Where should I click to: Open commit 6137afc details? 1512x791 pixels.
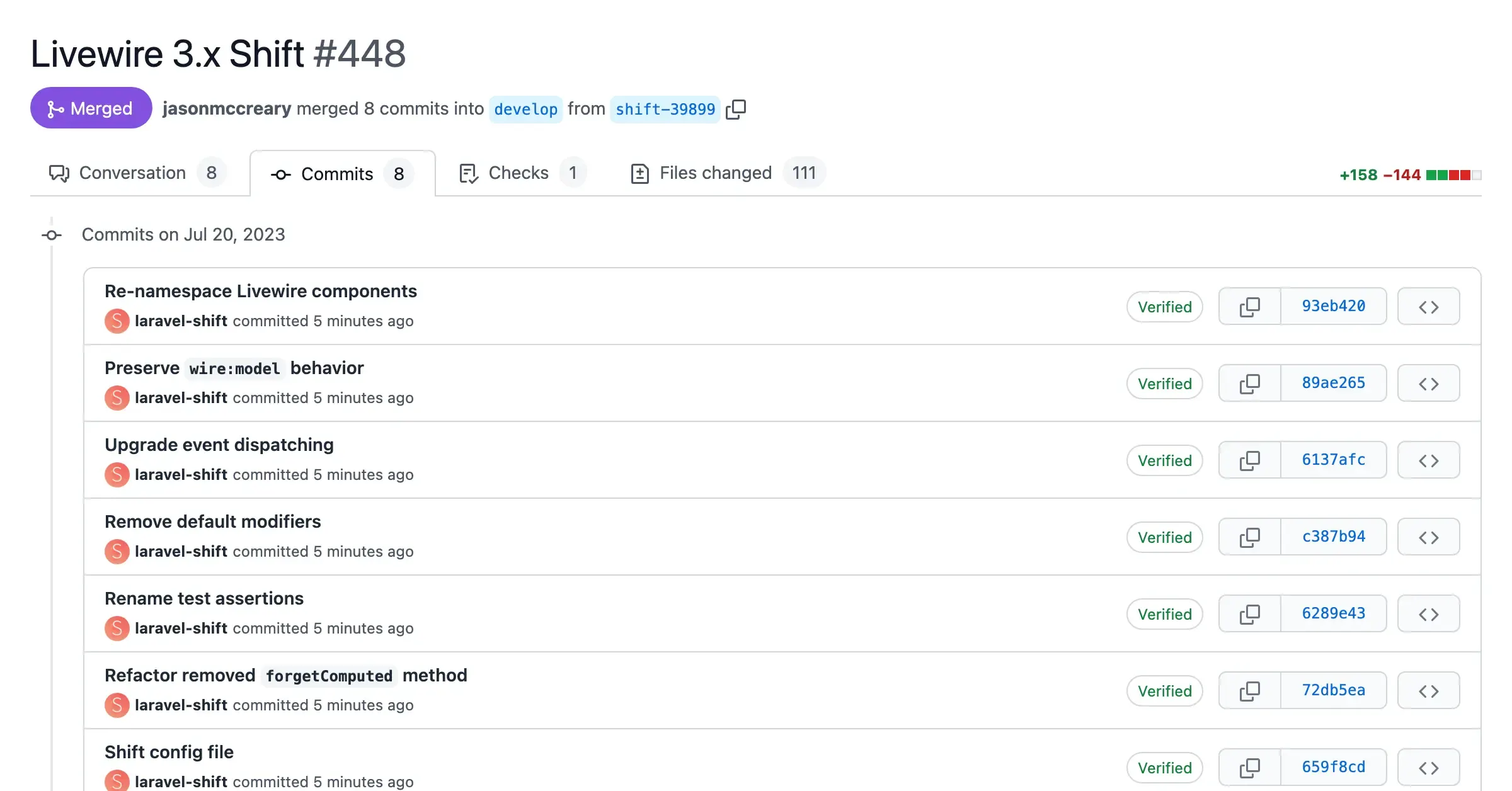point(1333,460)
